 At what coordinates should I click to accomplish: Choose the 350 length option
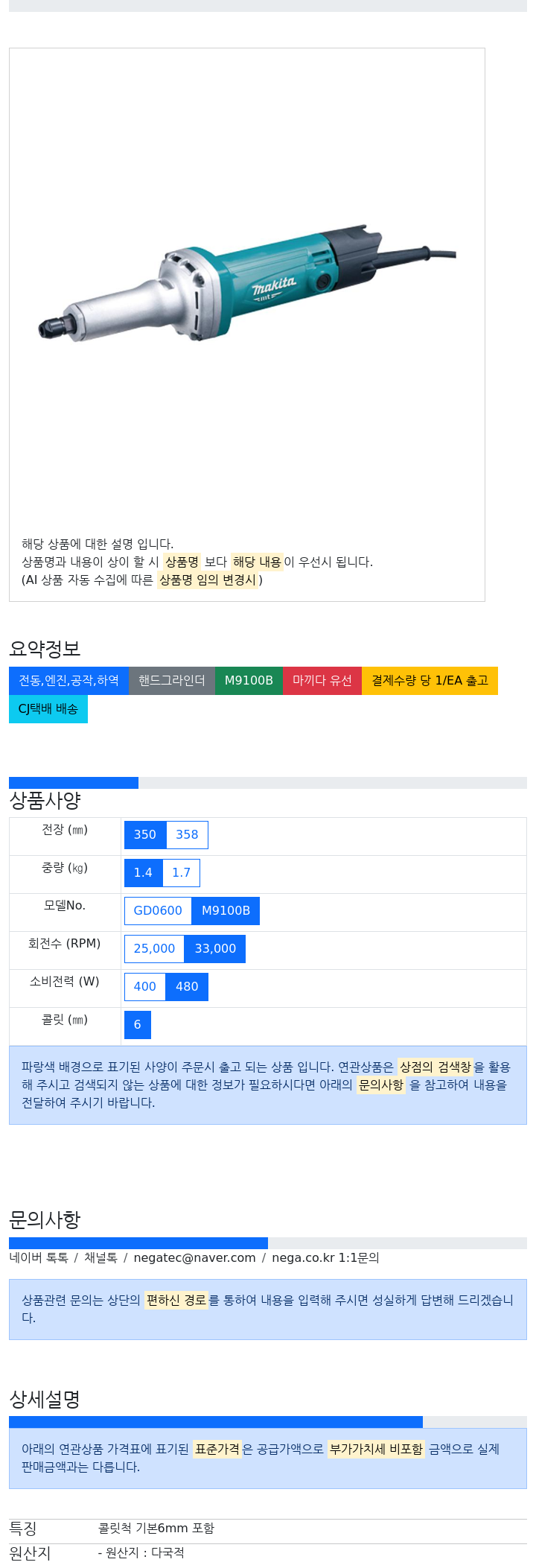pos(145,835)
